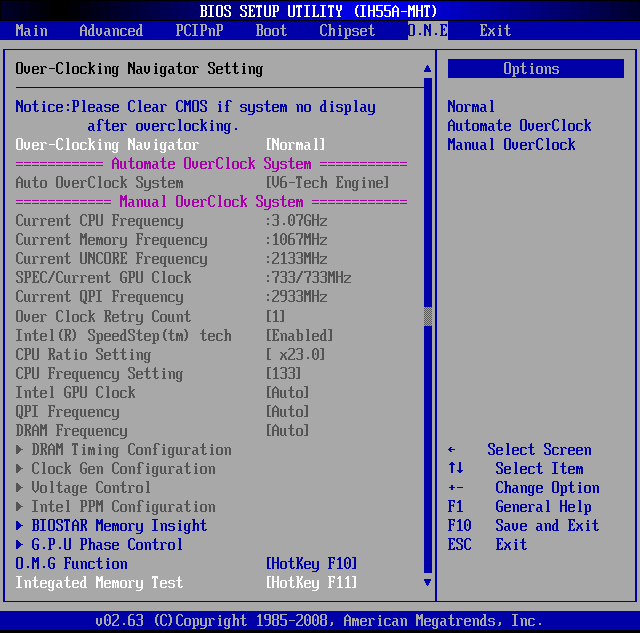
Task: Select O.M.G Function [HotKey F10] value
Action: [x=311, y=564]
